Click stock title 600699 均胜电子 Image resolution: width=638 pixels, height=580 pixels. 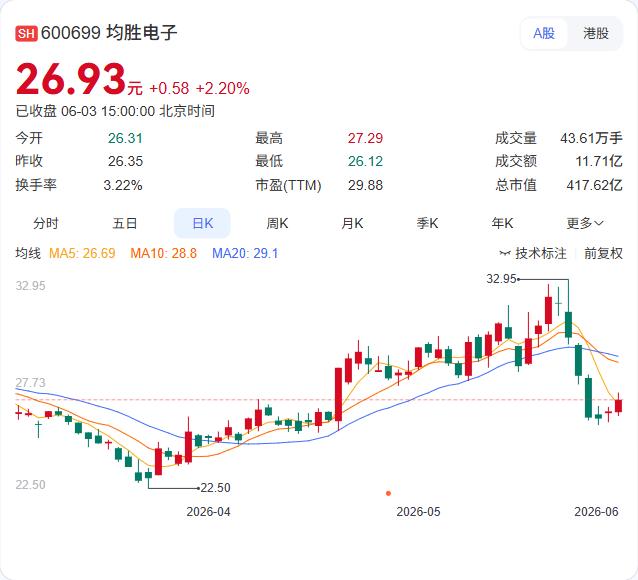click(109, 33)
